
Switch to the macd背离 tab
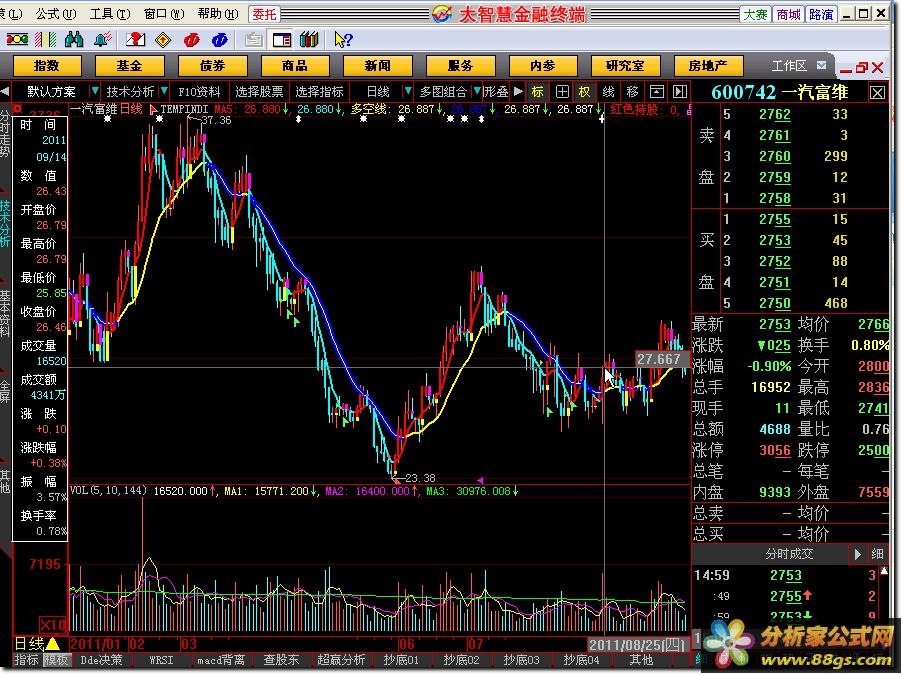tap(221, 660)
